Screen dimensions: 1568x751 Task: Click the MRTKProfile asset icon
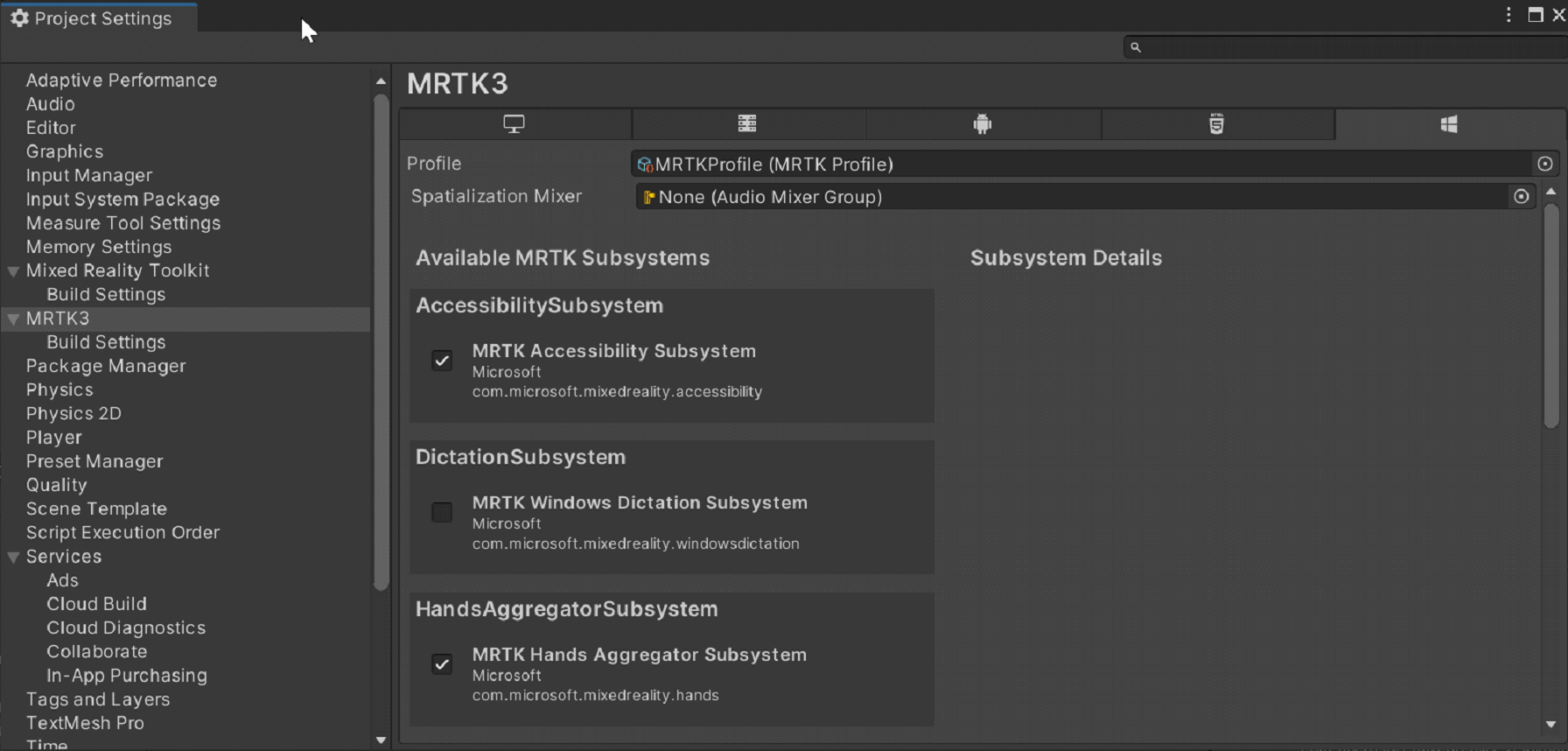[x=645, y=165]
